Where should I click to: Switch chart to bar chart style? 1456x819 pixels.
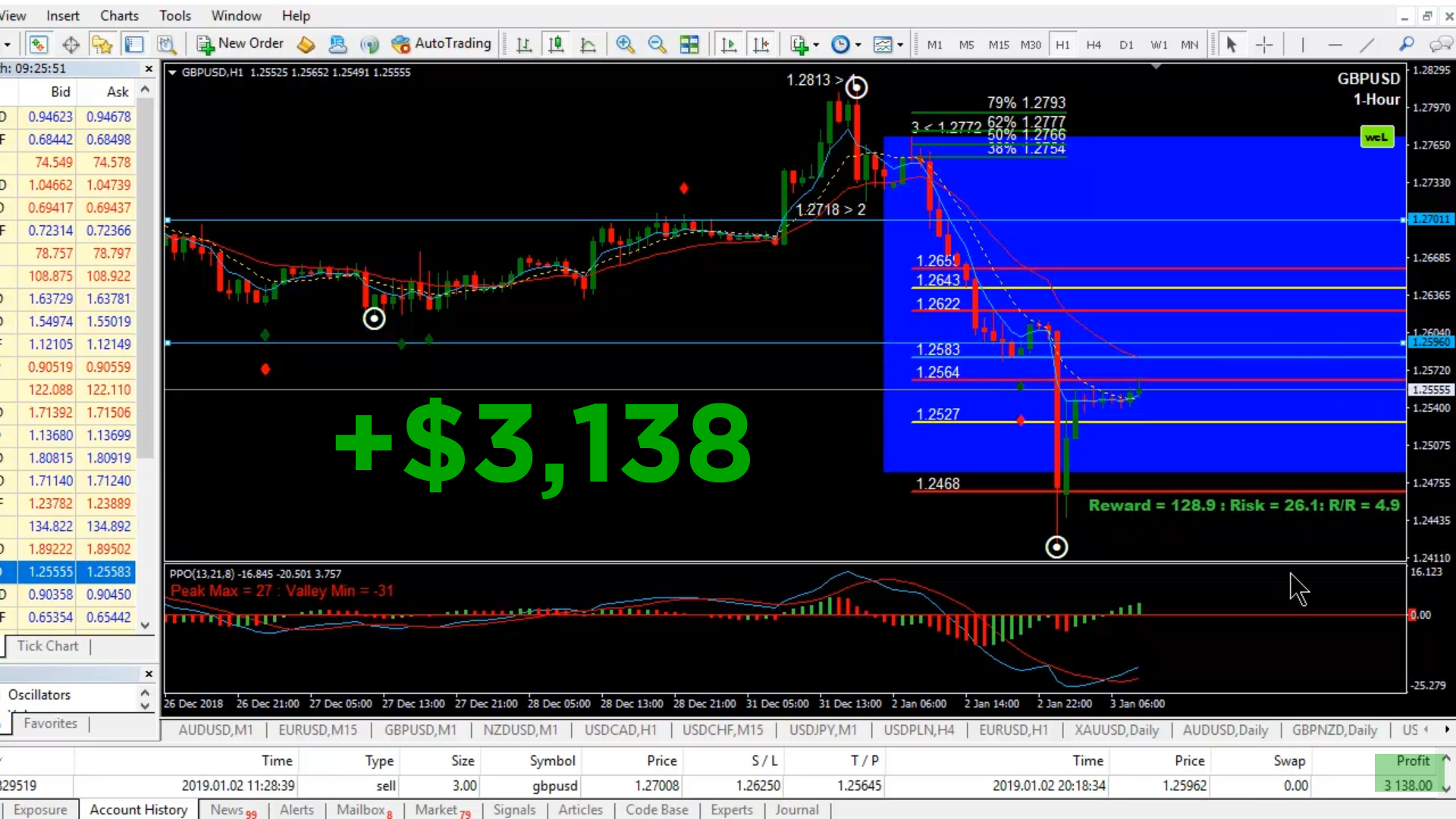[524, 45]
